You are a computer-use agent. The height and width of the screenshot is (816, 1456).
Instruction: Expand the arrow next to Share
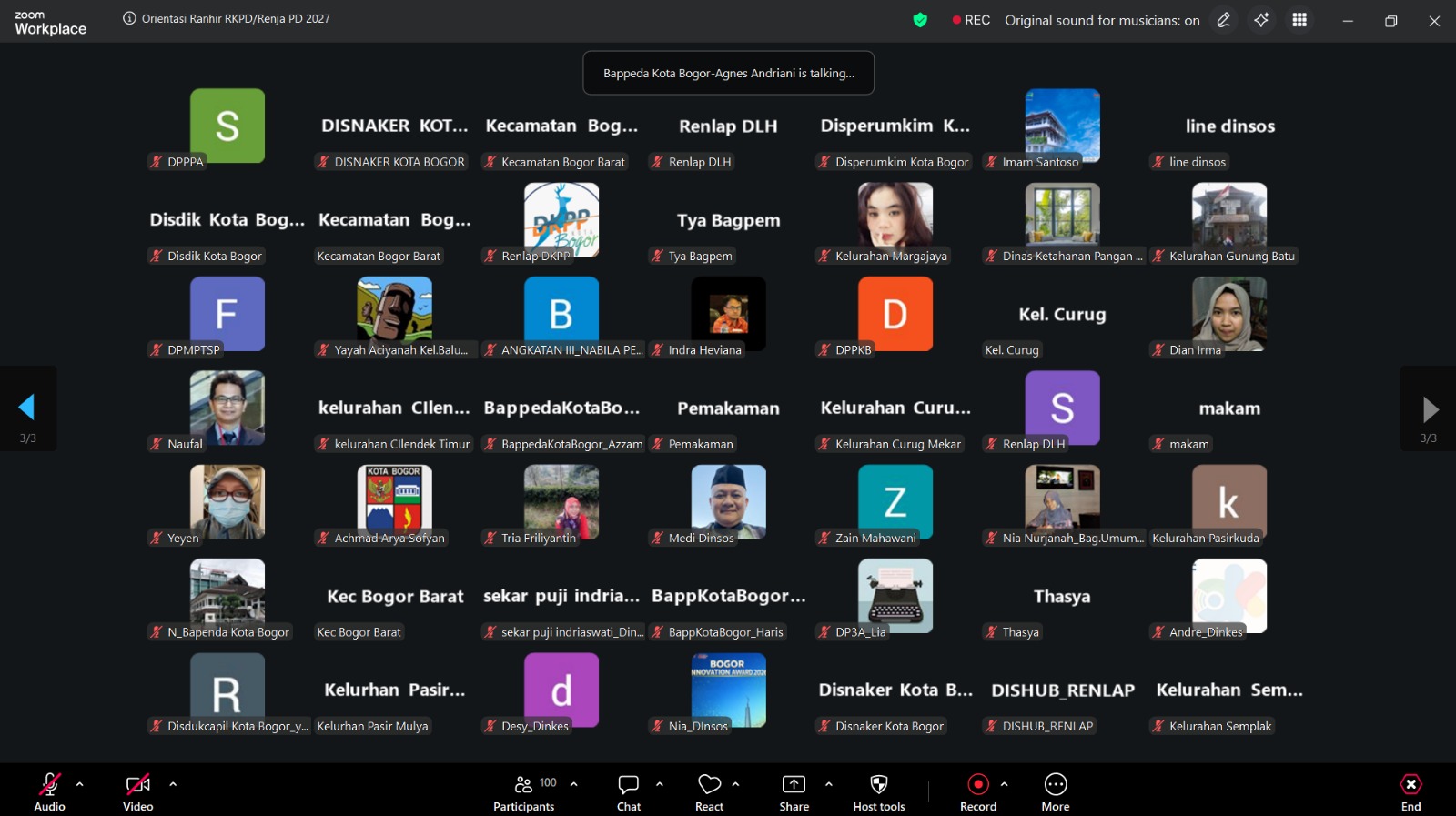point(828,783)
